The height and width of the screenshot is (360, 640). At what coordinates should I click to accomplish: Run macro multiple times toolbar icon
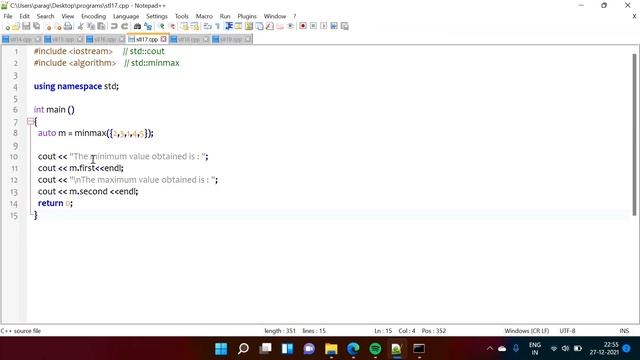[x=334, y=27]
